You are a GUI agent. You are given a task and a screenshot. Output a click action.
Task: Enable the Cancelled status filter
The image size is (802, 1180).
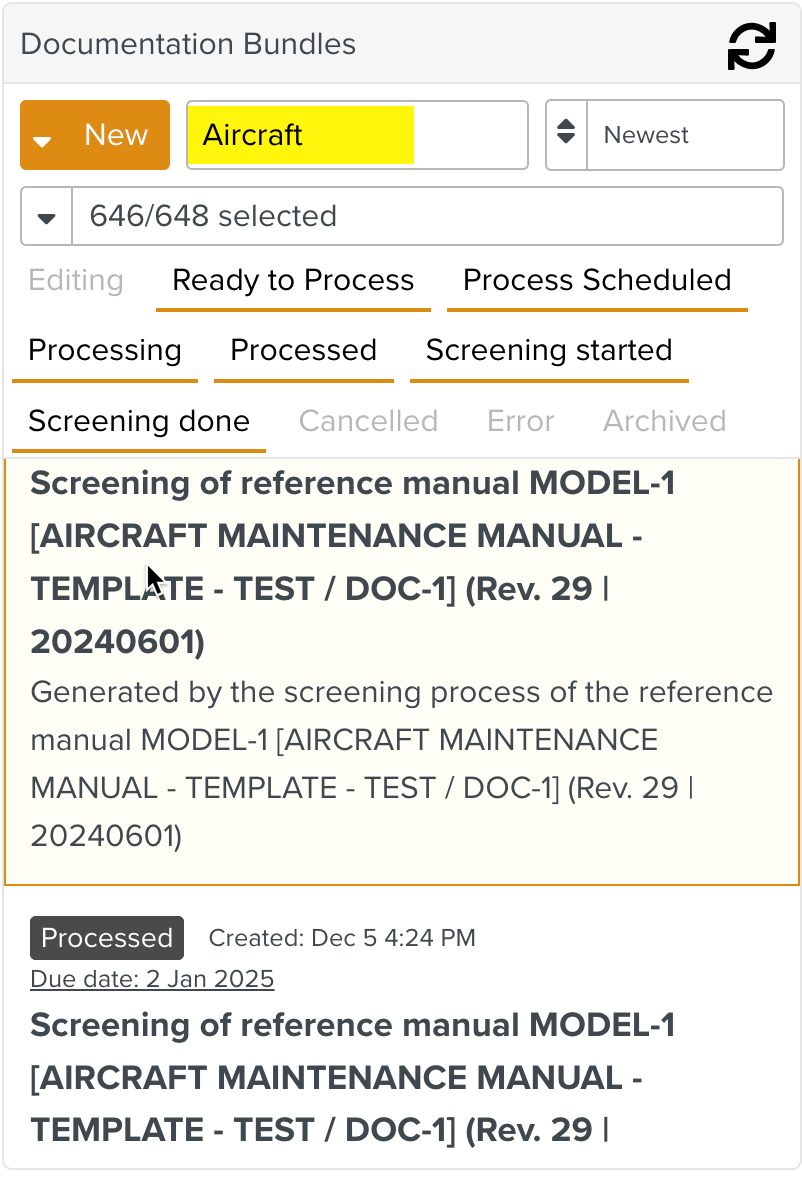coord(368,421)
